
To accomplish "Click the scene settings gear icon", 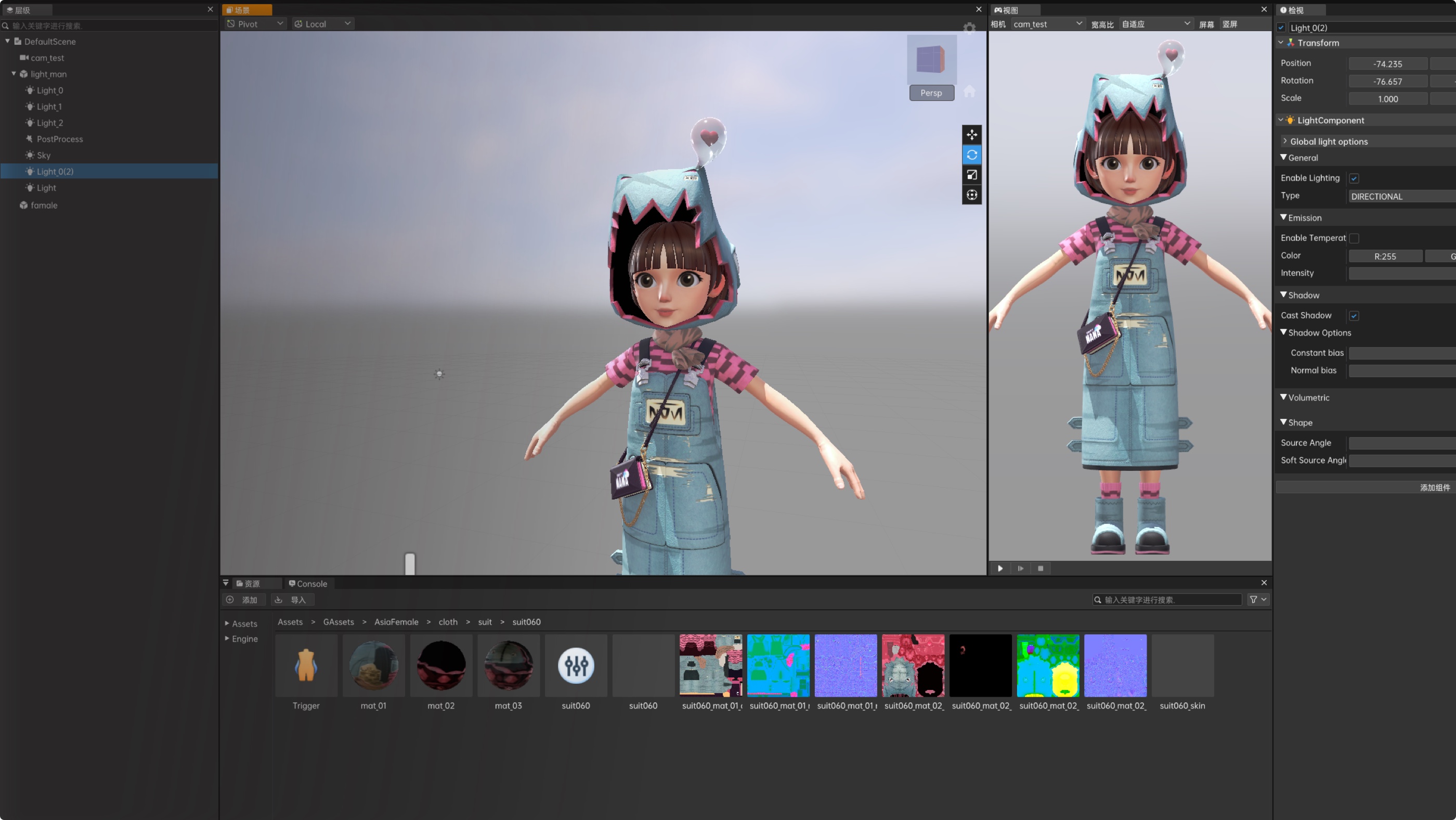I will coord(969,28).
